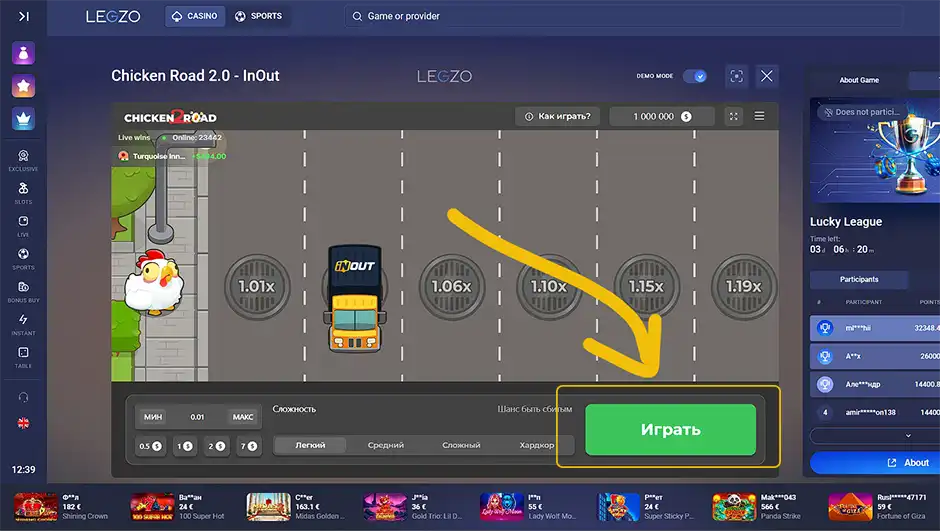Select Сложный difficulty
Image resolution: width=940 pixels, height=531 pixels.
461,445
